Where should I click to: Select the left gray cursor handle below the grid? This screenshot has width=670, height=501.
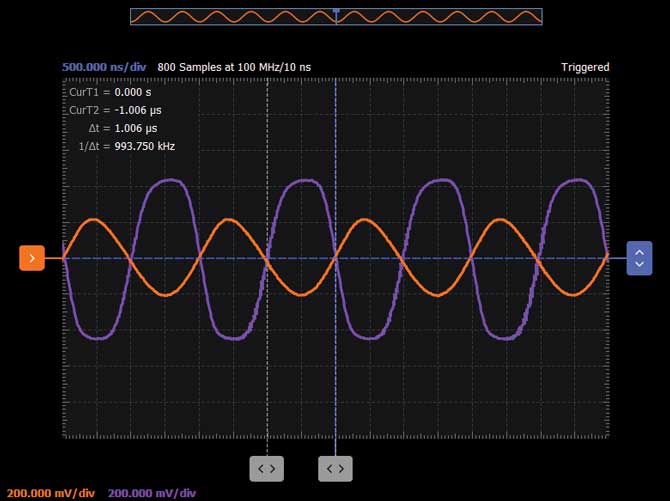coord(267,467)
